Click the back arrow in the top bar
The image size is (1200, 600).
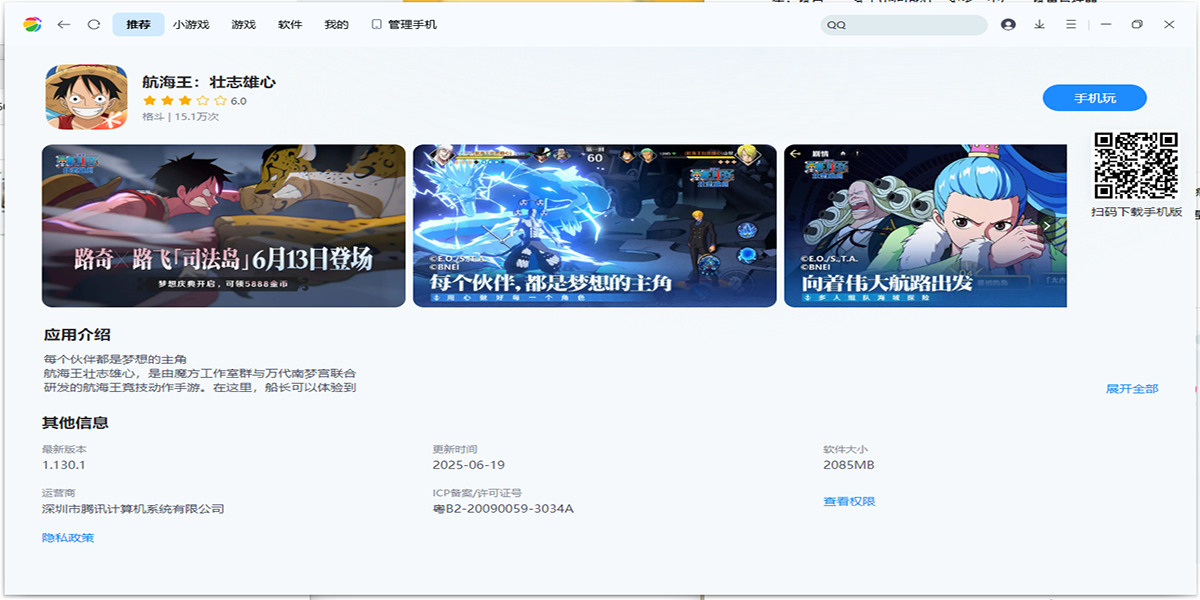64,24
